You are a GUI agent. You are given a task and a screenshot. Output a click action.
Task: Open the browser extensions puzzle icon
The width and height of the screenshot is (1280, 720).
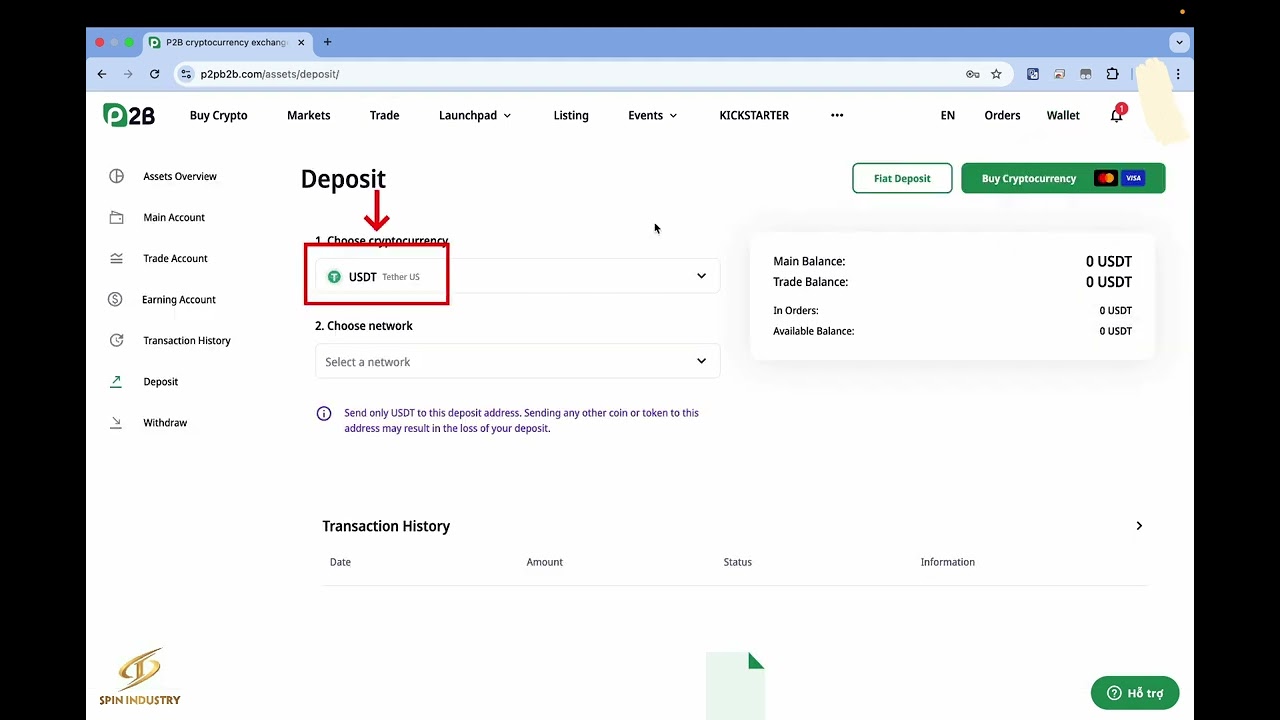pyautogui.click(x=1112, y=74)
